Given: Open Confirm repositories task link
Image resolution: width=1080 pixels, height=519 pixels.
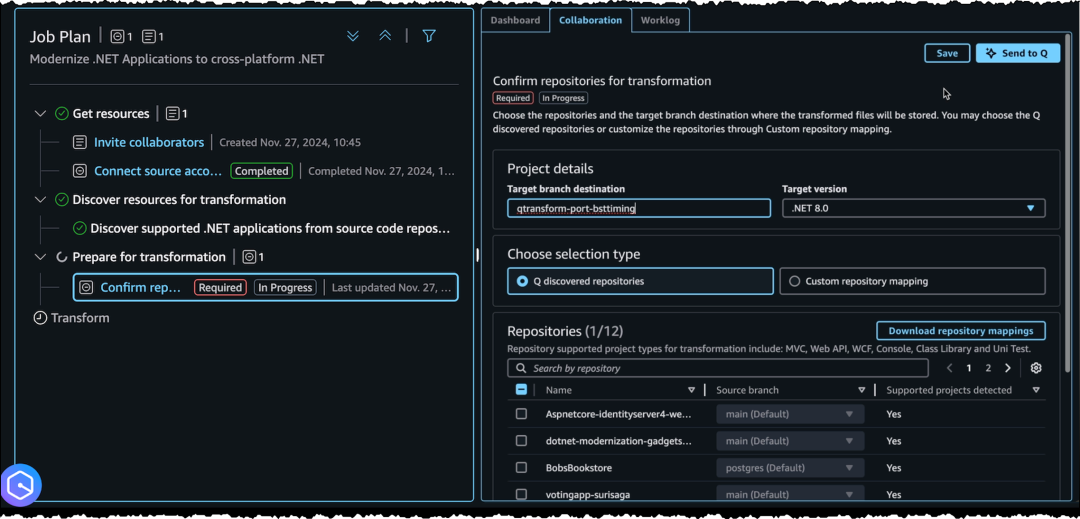Looking at the screenshot, I should click(141, 288).
